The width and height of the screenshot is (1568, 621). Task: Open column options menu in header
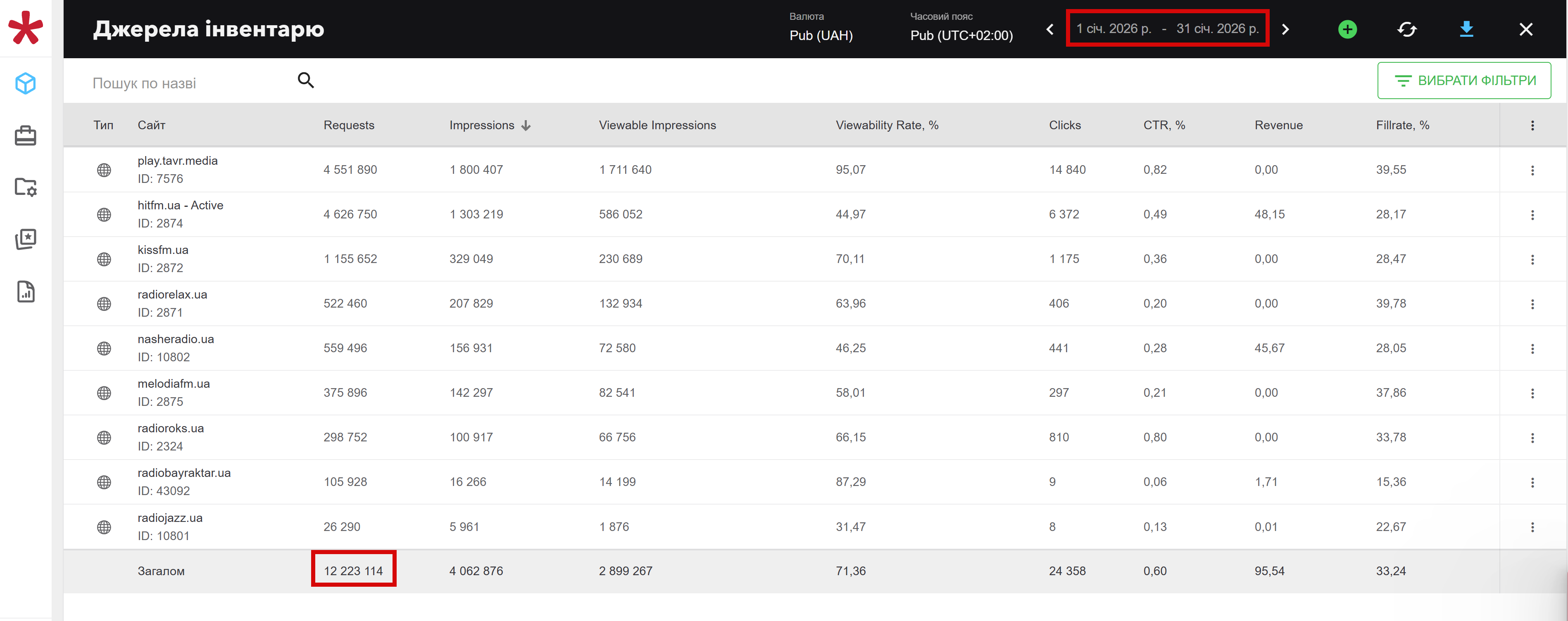coord(1532,125)
